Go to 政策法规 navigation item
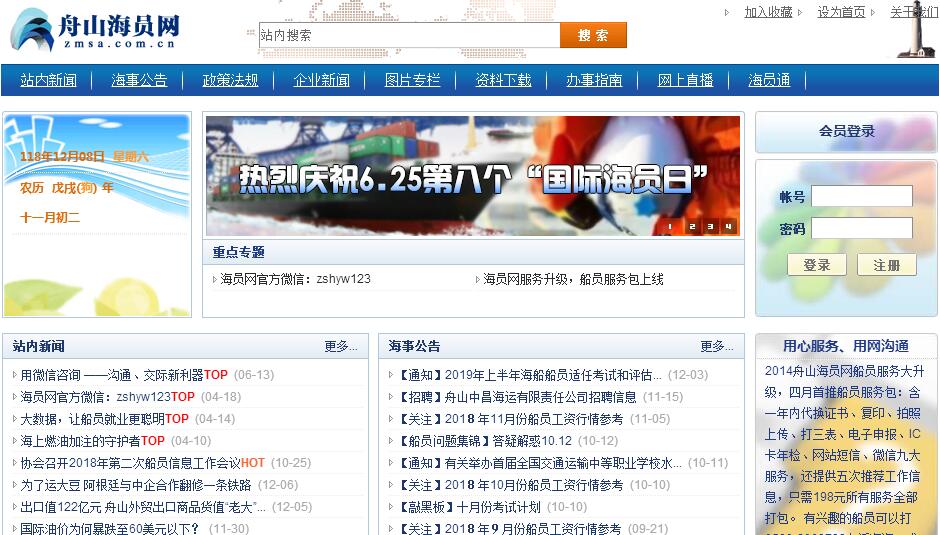This screenshot has height=535, width=940. [230, 80]
